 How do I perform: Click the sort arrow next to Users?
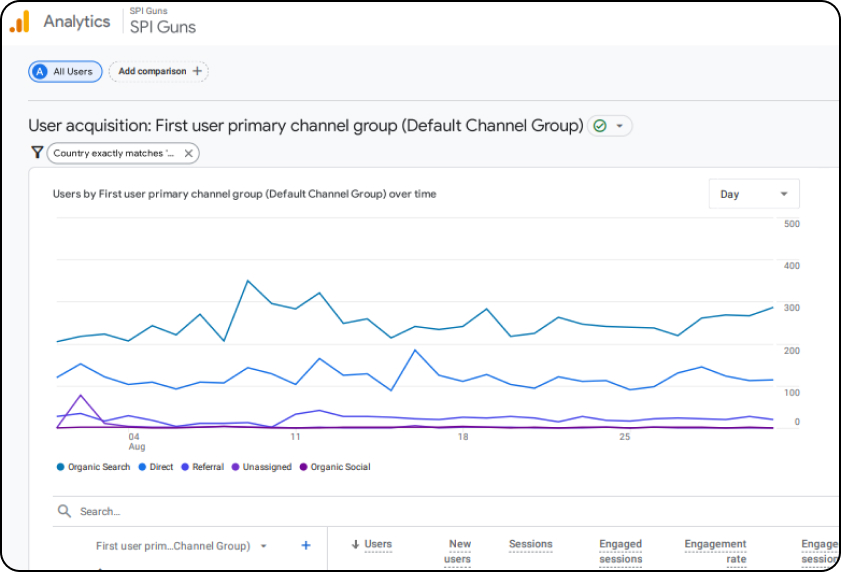[355, 545]
